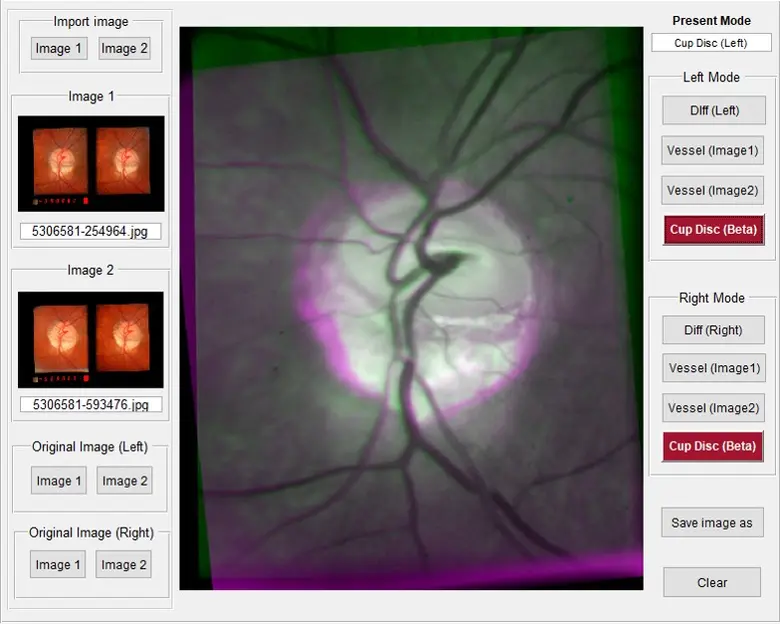Choose Vessel (Image1) under Right Mode

point(713,368)
